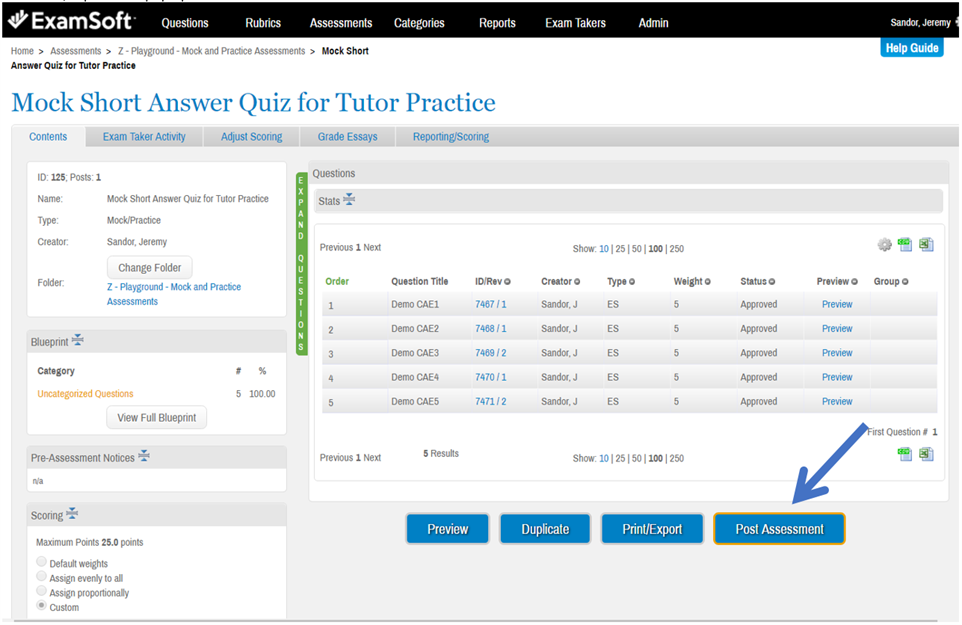Show 10 results using the top pager
The height and width of the screenshot is (625, 962).
[x=604, y=249]
